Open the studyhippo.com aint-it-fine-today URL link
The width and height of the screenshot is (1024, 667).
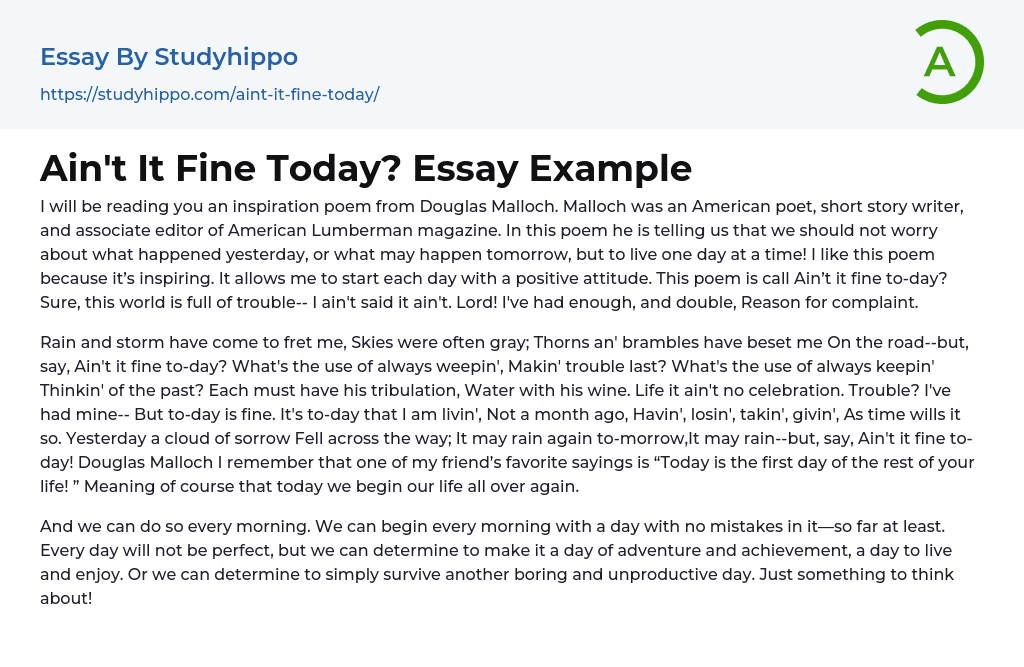(x=209, y=94)
